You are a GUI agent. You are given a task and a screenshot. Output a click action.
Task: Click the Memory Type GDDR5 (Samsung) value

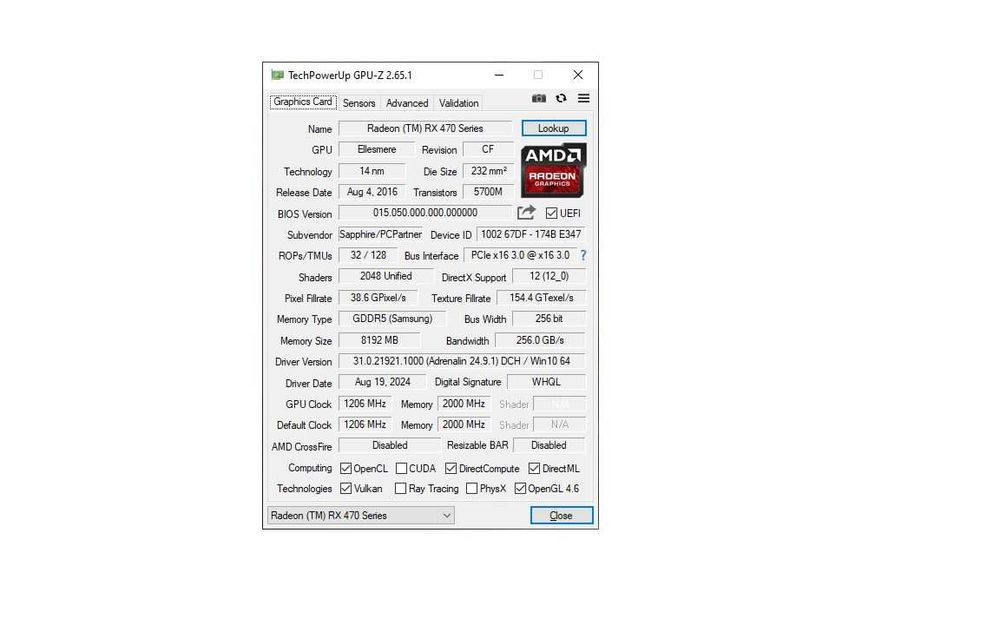coord(392,318)
